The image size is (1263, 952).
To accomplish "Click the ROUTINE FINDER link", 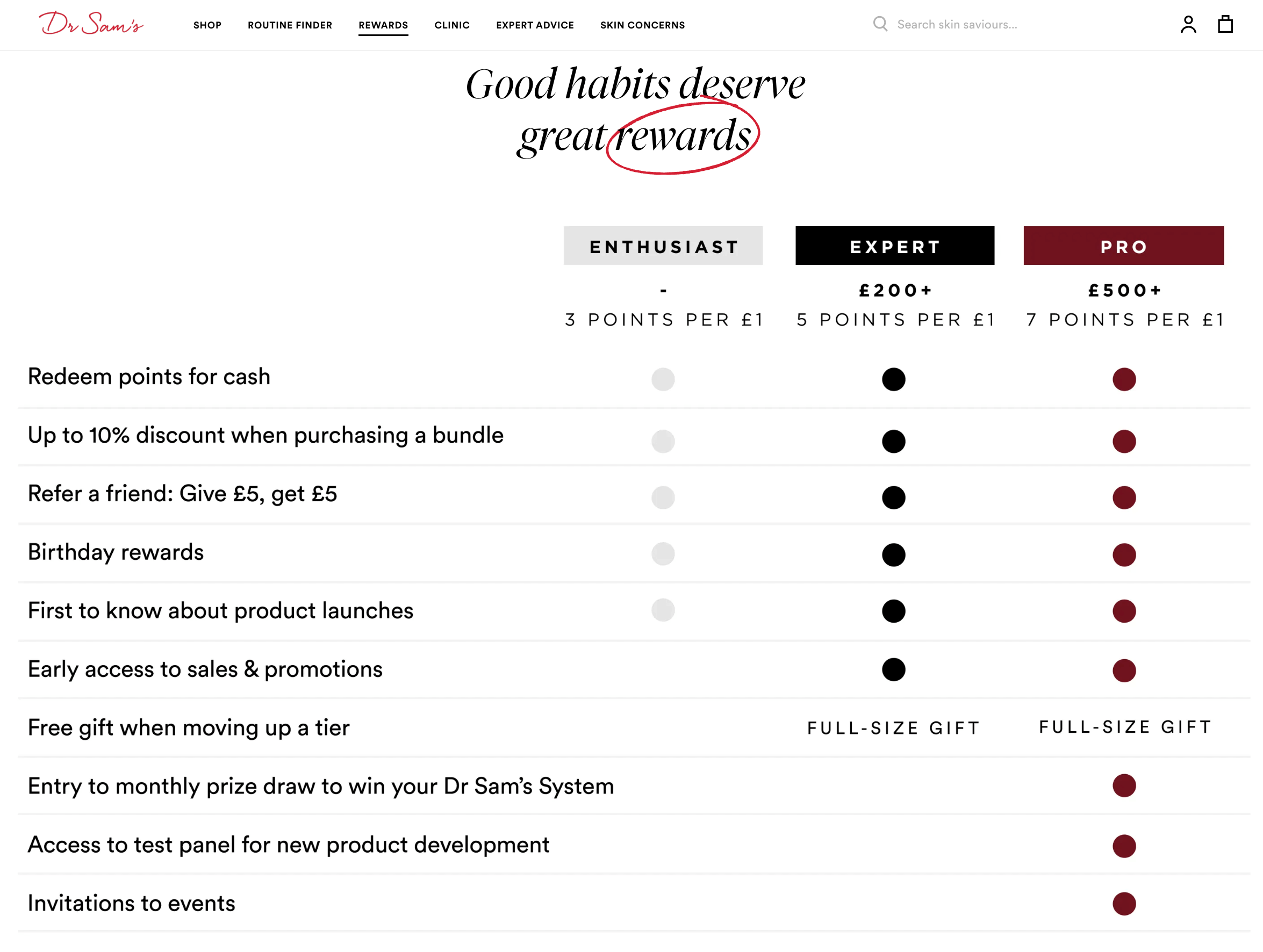I will (x=290, y=25).
